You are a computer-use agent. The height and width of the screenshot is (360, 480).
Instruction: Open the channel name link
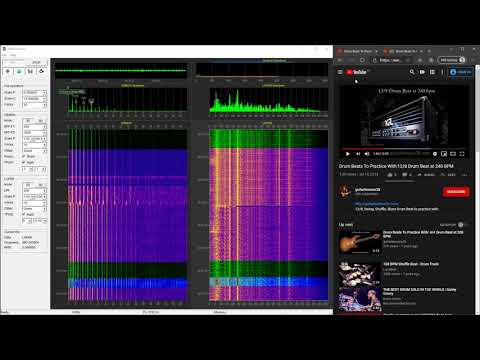click(x=367, y=190)
